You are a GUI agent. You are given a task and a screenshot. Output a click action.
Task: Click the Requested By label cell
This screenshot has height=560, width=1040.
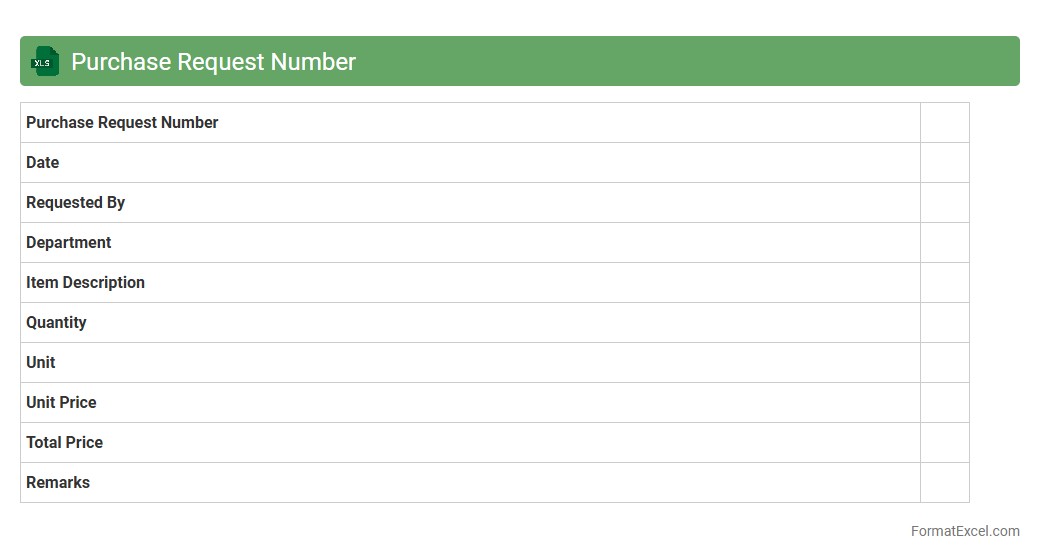pyautogui.click(x=76, y=202)
